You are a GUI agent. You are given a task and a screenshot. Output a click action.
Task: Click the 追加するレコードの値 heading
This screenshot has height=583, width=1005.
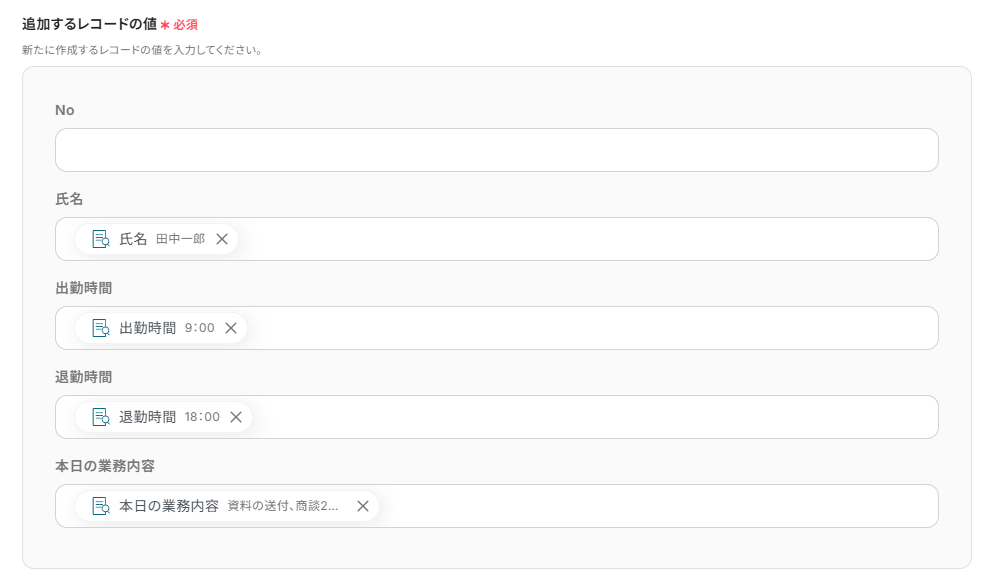pyautogui.click(x=89, y=23)
